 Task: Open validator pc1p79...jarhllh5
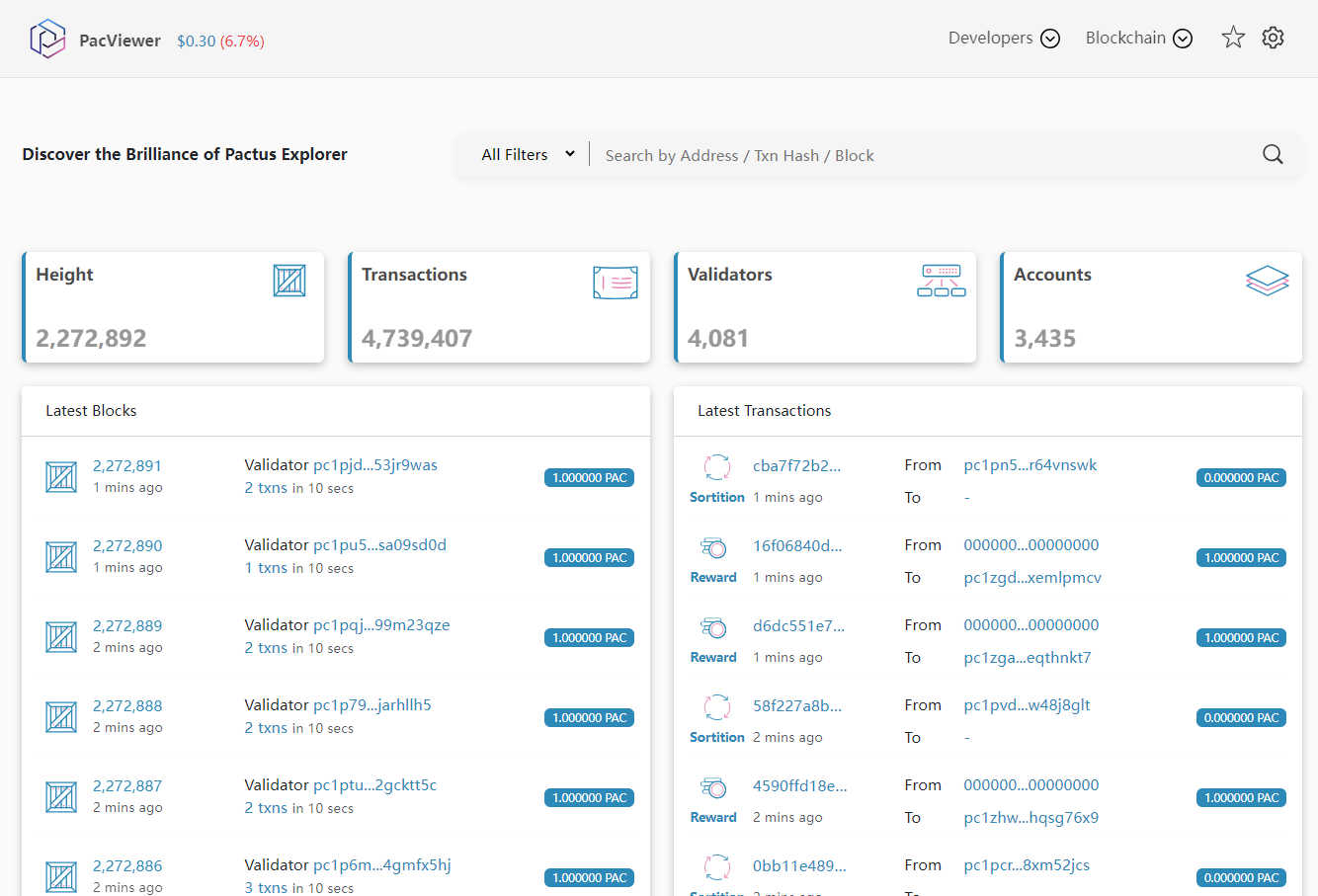pos(372,704)
